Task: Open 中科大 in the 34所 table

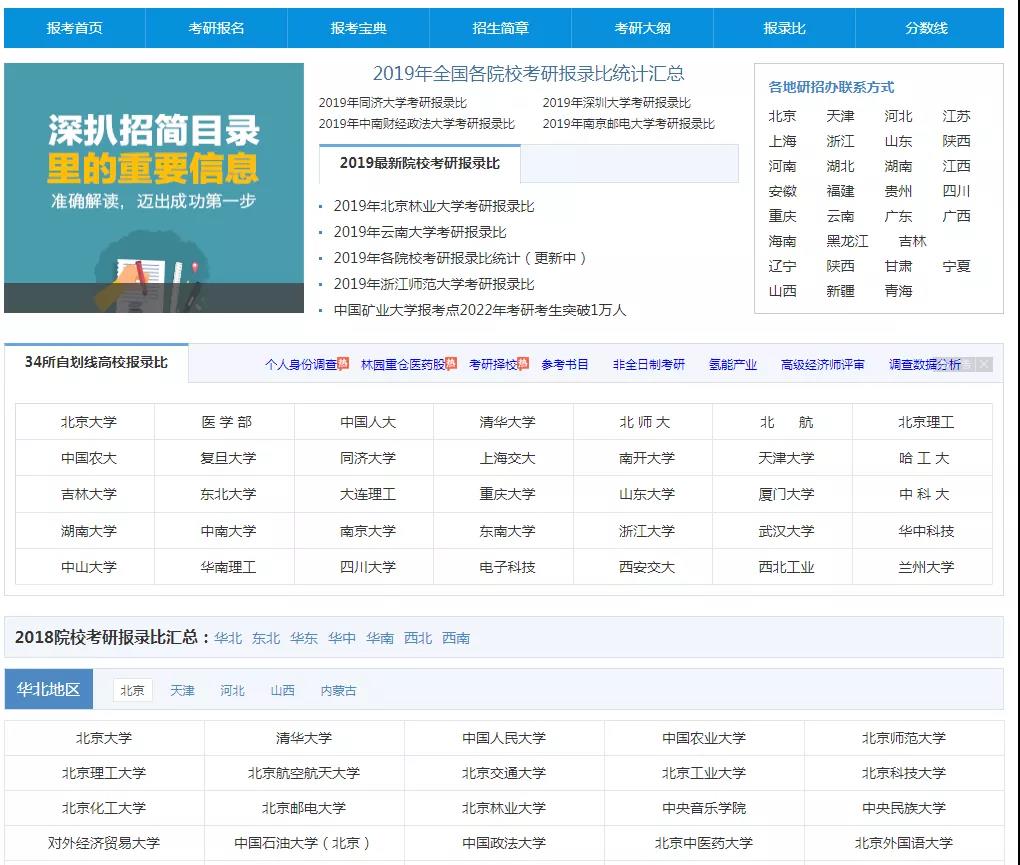Action: (924, 494)
